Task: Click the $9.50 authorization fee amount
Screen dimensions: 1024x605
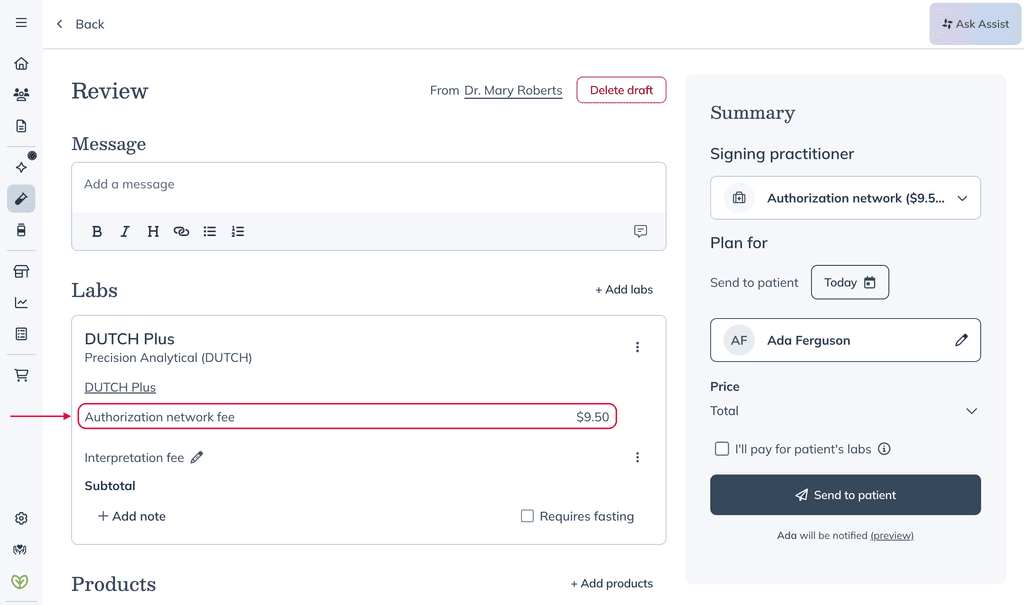Action: point(592,417)
